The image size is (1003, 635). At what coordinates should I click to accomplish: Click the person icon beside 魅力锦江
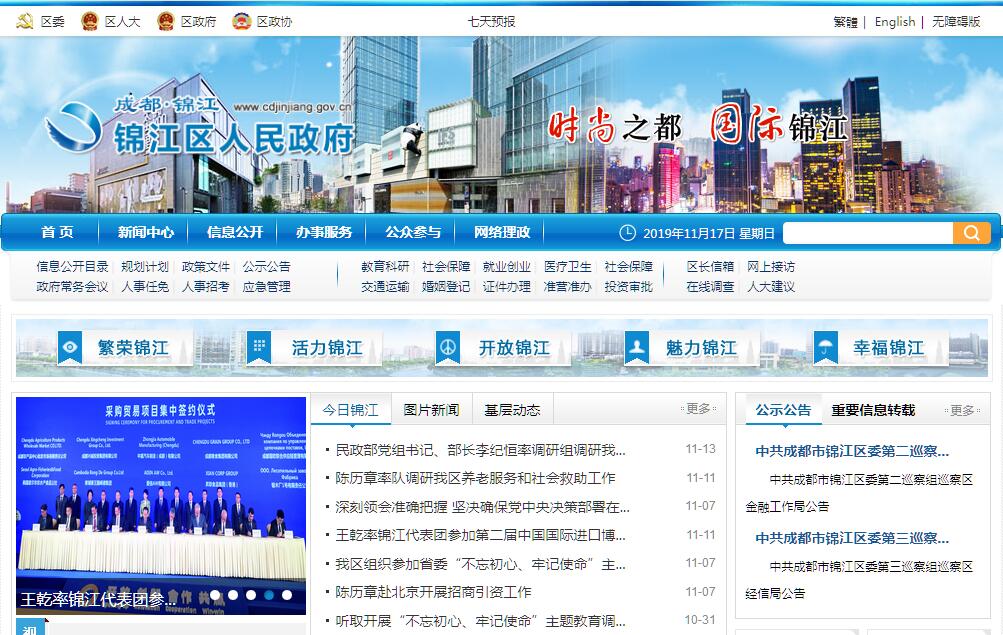637,348
